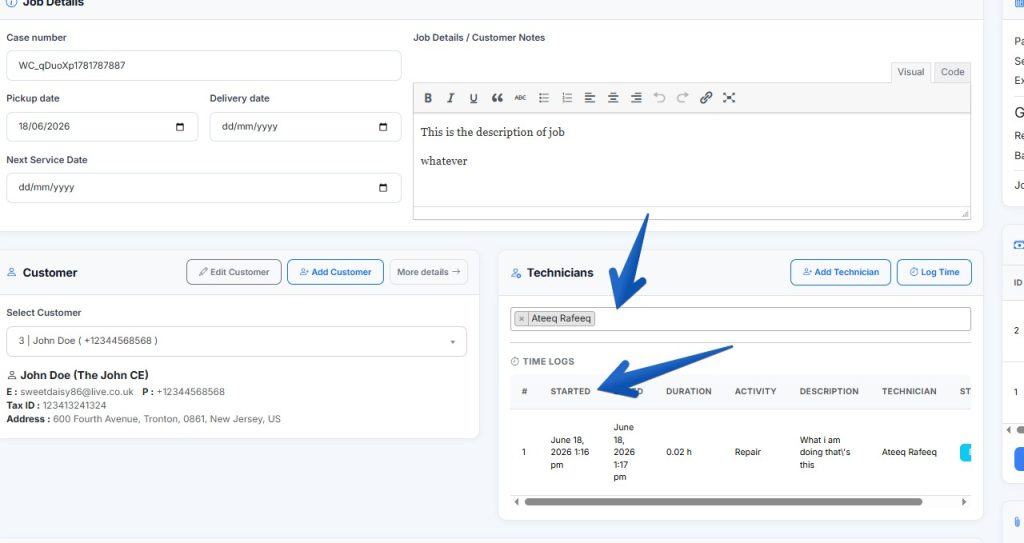Click Add Technician button

click(x=840, y=272)
